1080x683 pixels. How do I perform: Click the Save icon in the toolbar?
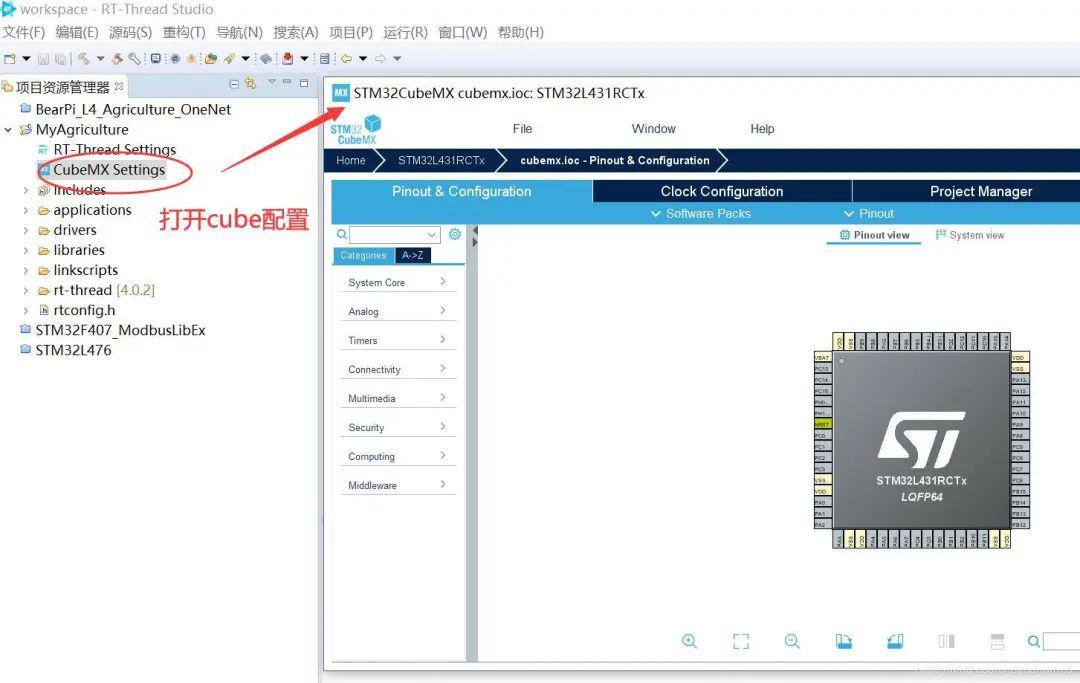[x=43, y=59]
